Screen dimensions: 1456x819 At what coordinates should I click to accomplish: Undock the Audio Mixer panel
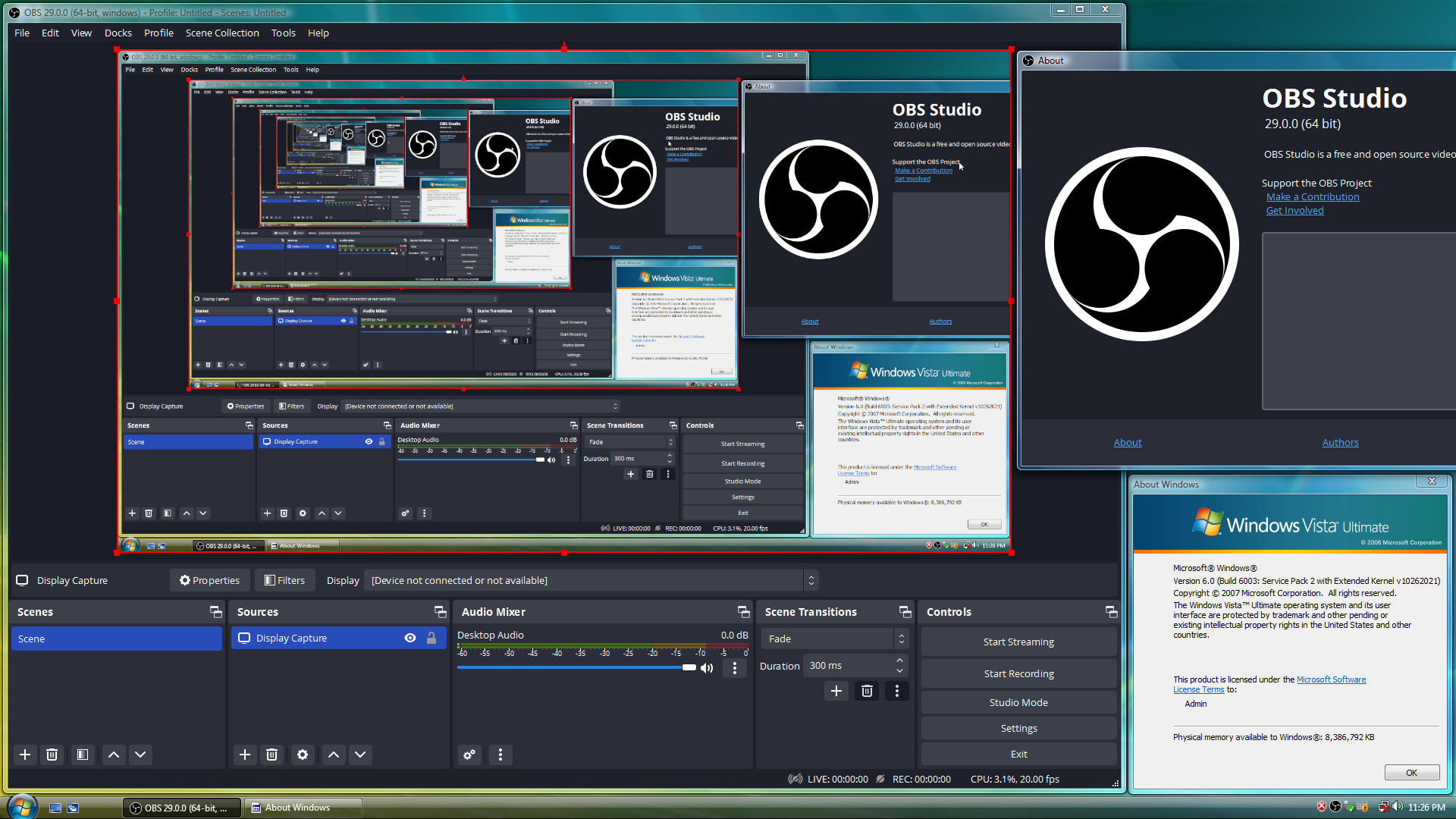click(743, 612)
